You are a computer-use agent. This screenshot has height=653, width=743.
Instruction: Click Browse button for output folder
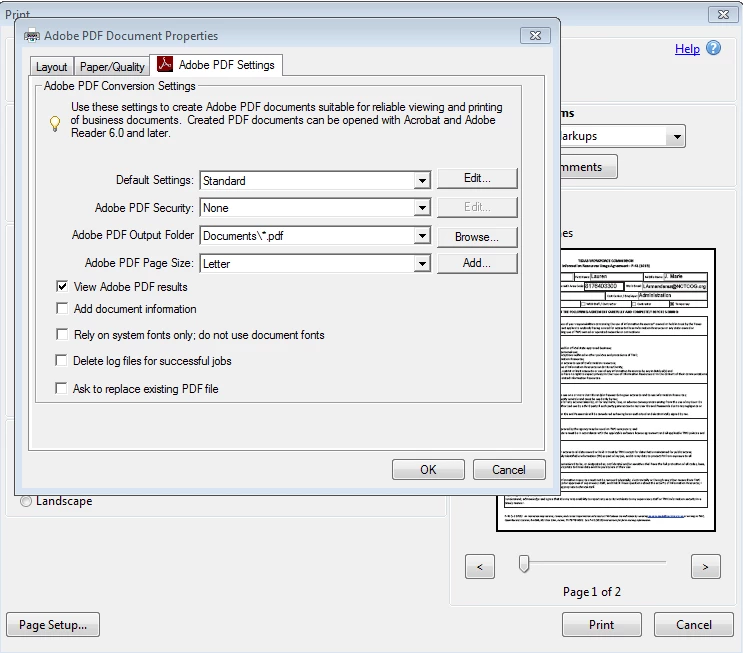click(477, 236)
